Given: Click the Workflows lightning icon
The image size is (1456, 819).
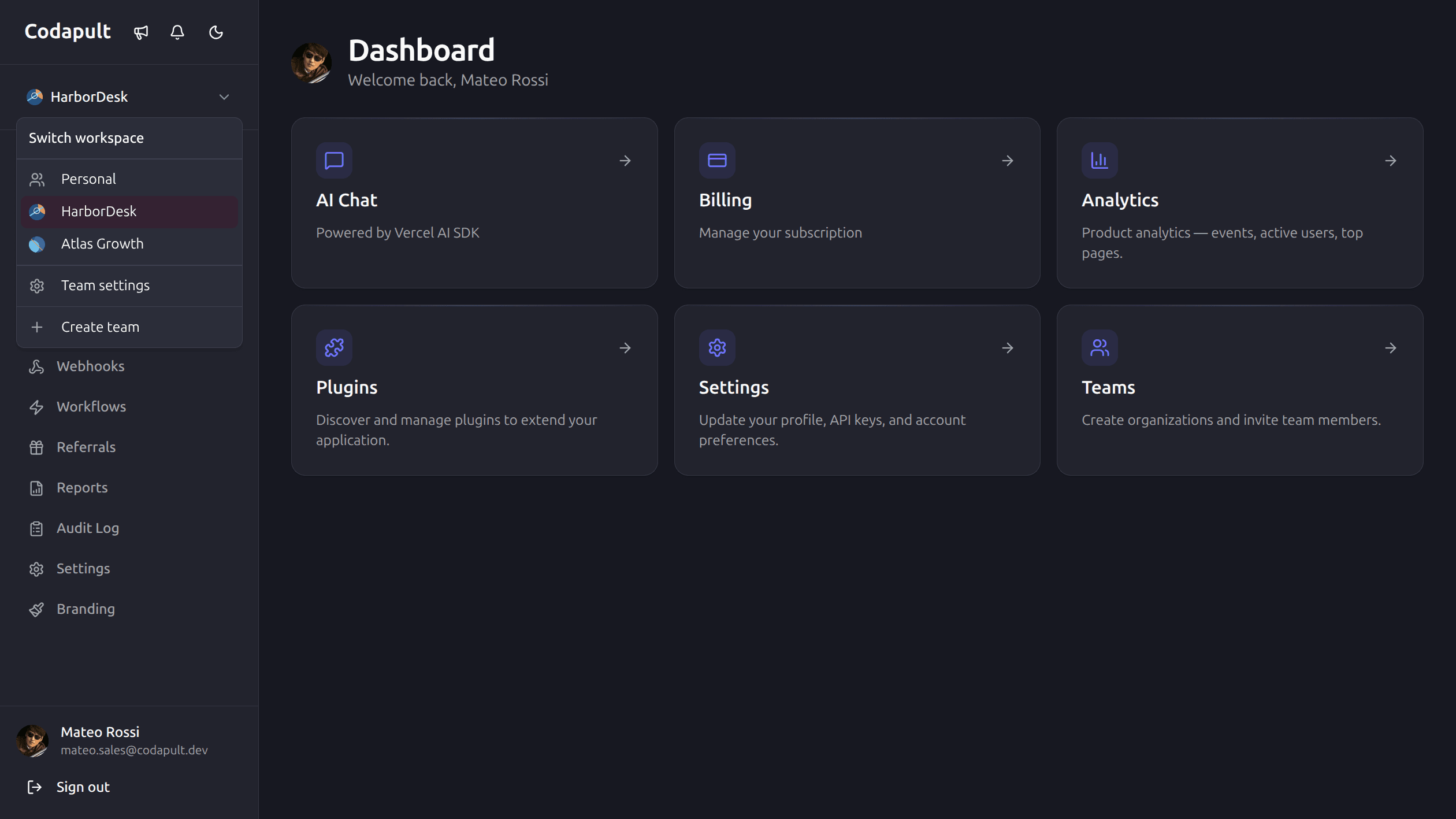Looking at the screenshot, I should pyautogui.click(x=36, y=407).
